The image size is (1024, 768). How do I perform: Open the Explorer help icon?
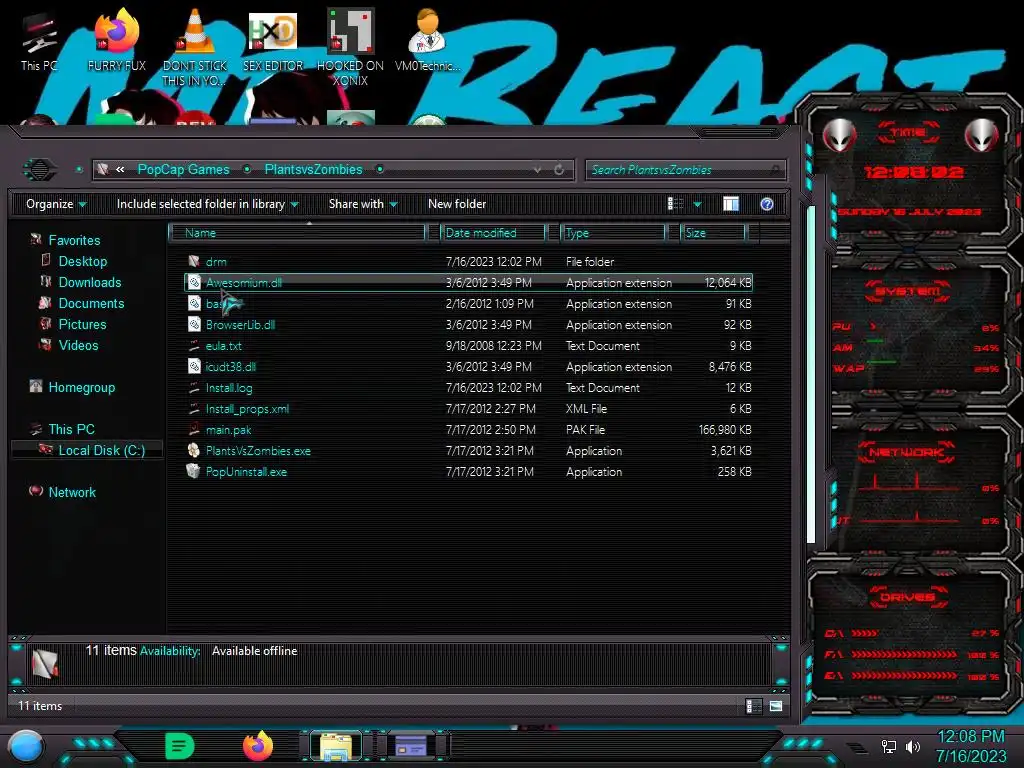pyautogui.click(x=767, y=204)
